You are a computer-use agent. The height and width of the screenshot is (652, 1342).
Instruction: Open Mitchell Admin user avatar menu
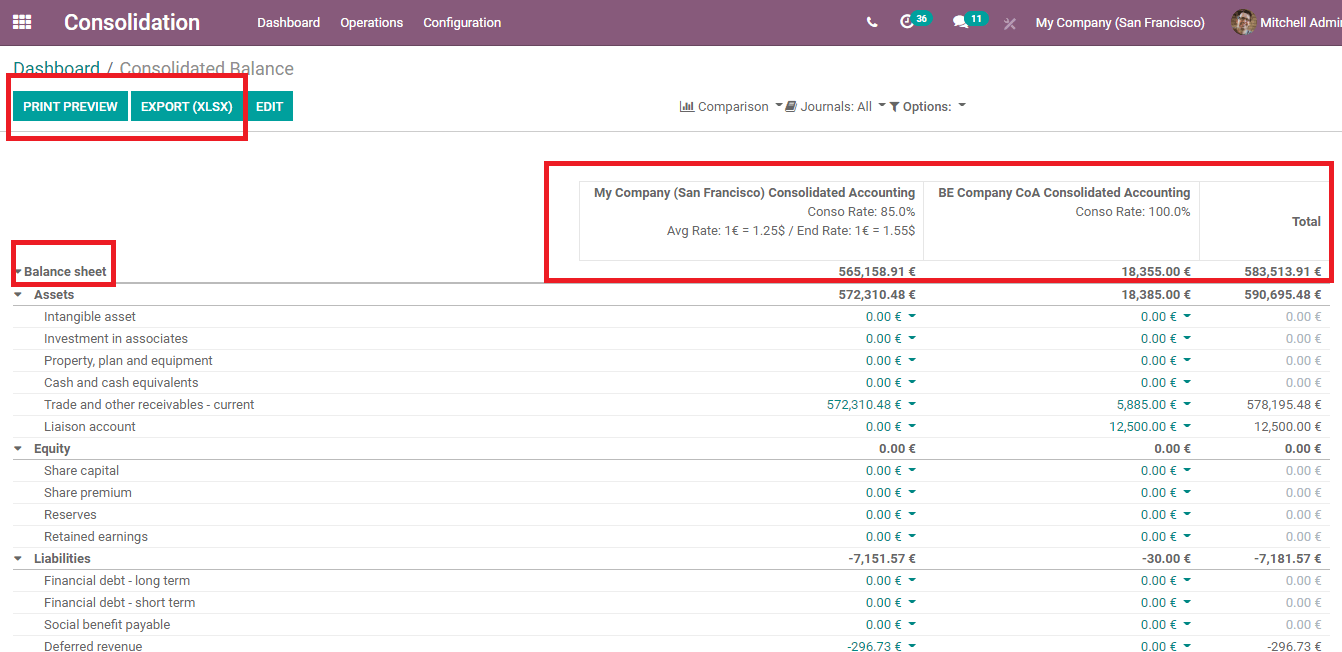1286,22
